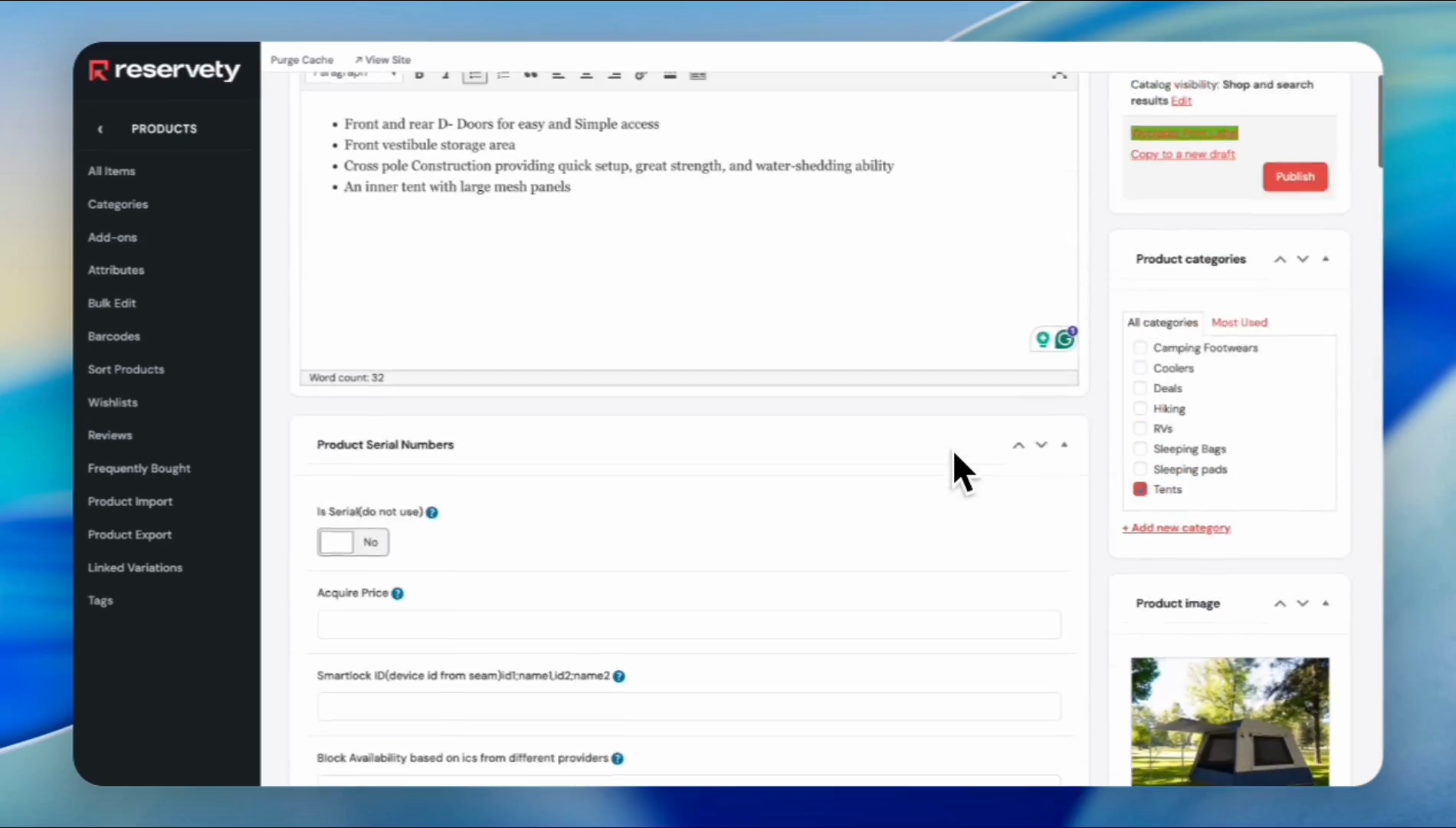Click the Grammarly icon in the editor

coord(1065,339)
